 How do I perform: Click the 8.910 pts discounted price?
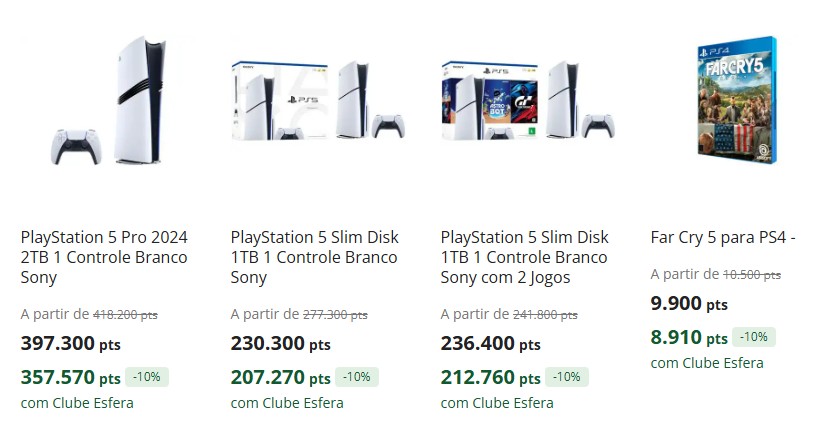click(689, 338)
